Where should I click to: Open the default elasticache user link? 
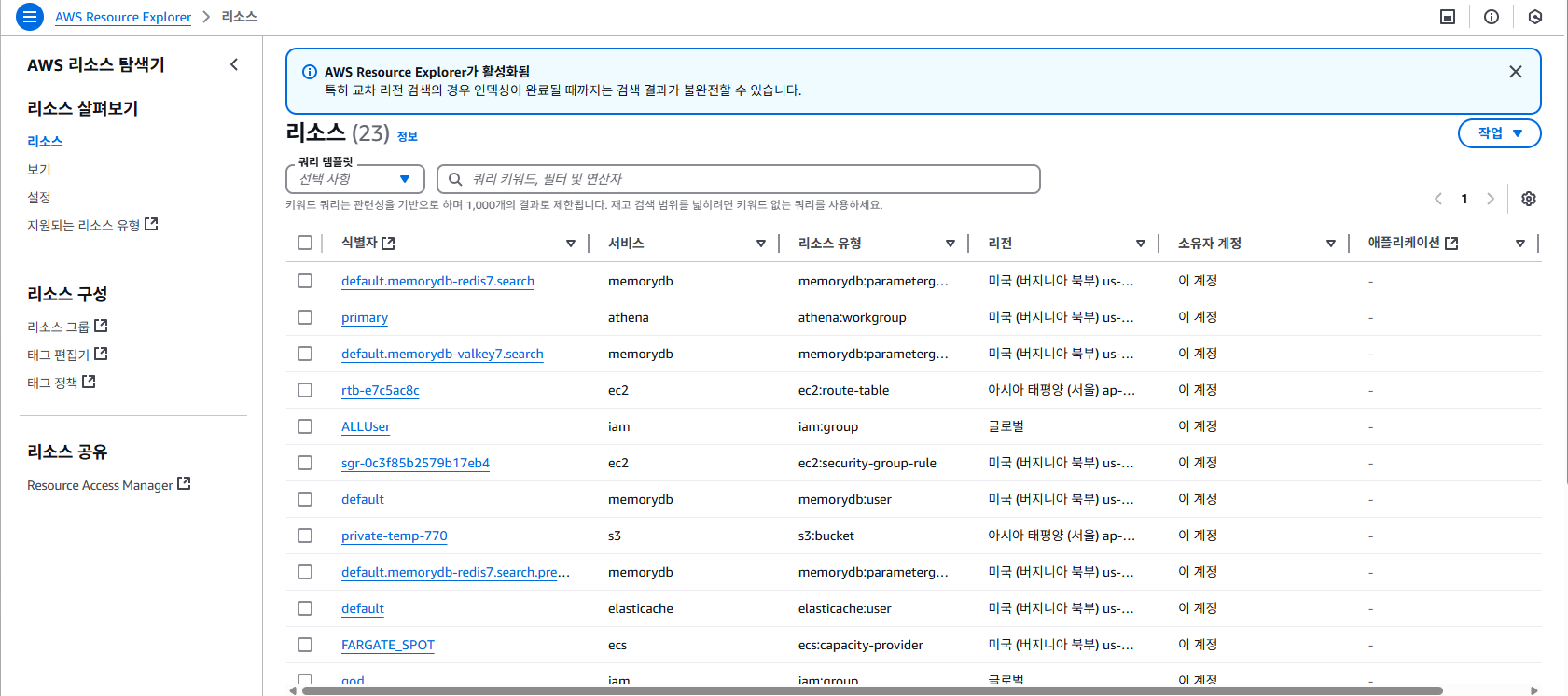363,608
